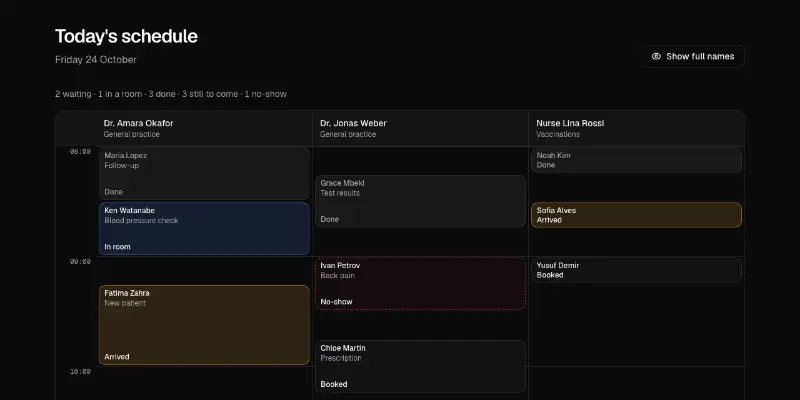Open Ken Watanabe blood pressure check card

click(x=204, y=229)
